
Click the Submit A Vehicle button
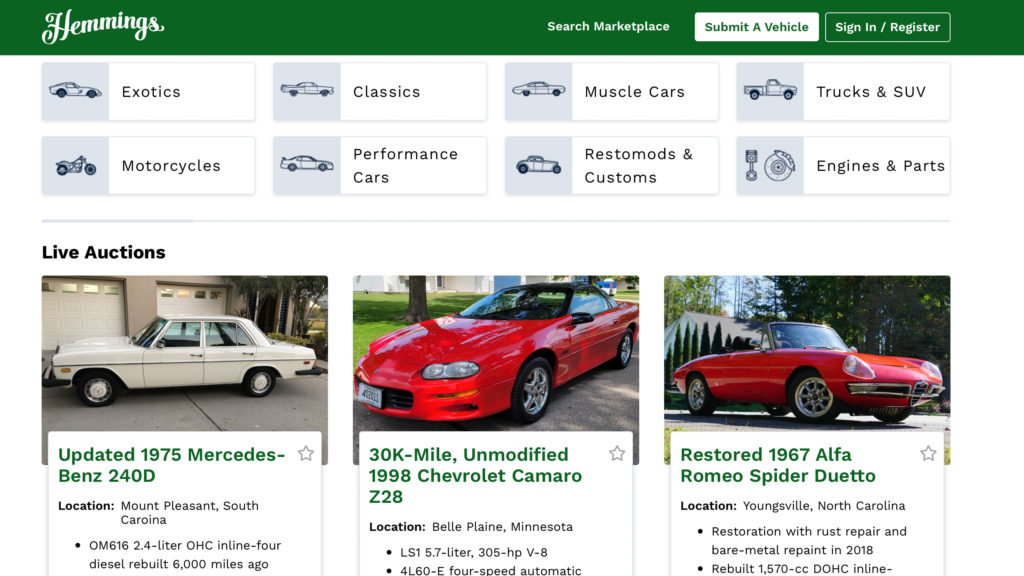click(x=757, y=26)
